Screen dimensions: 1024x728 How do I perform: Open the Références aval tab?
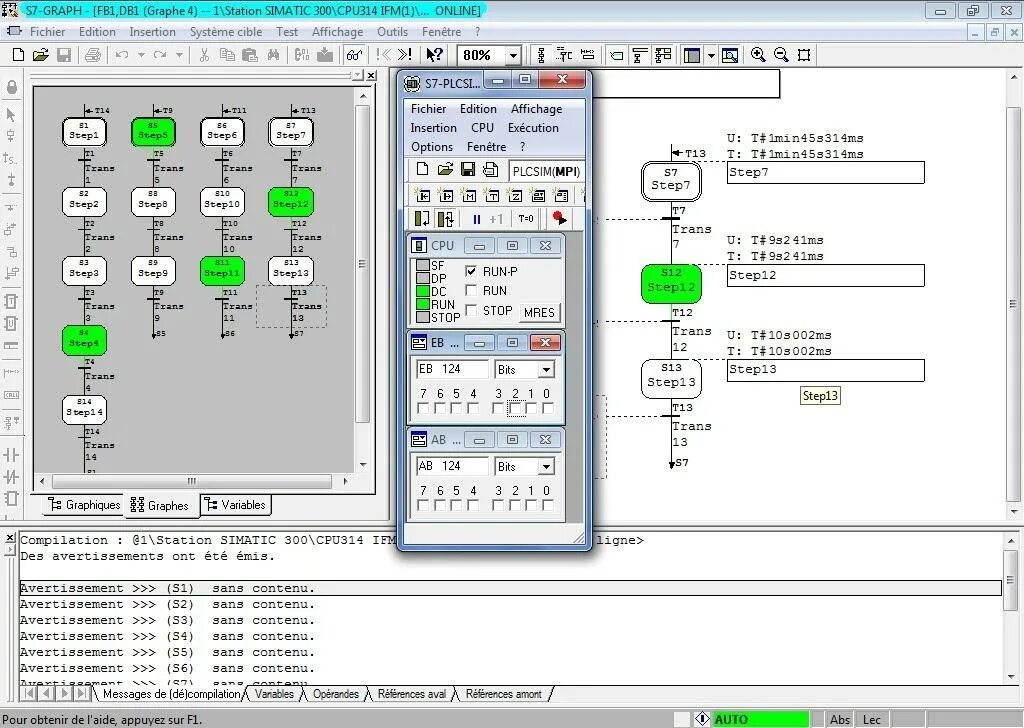(x=411, y=694)
